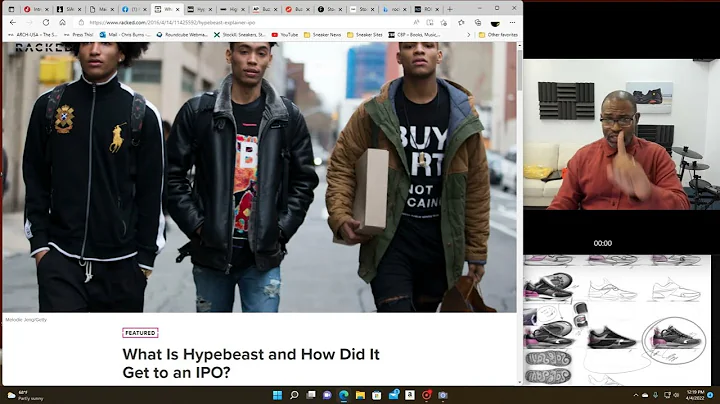Click the Read aloud icon in address bar
The image size is (720, 404).
(x=416, y=22)
